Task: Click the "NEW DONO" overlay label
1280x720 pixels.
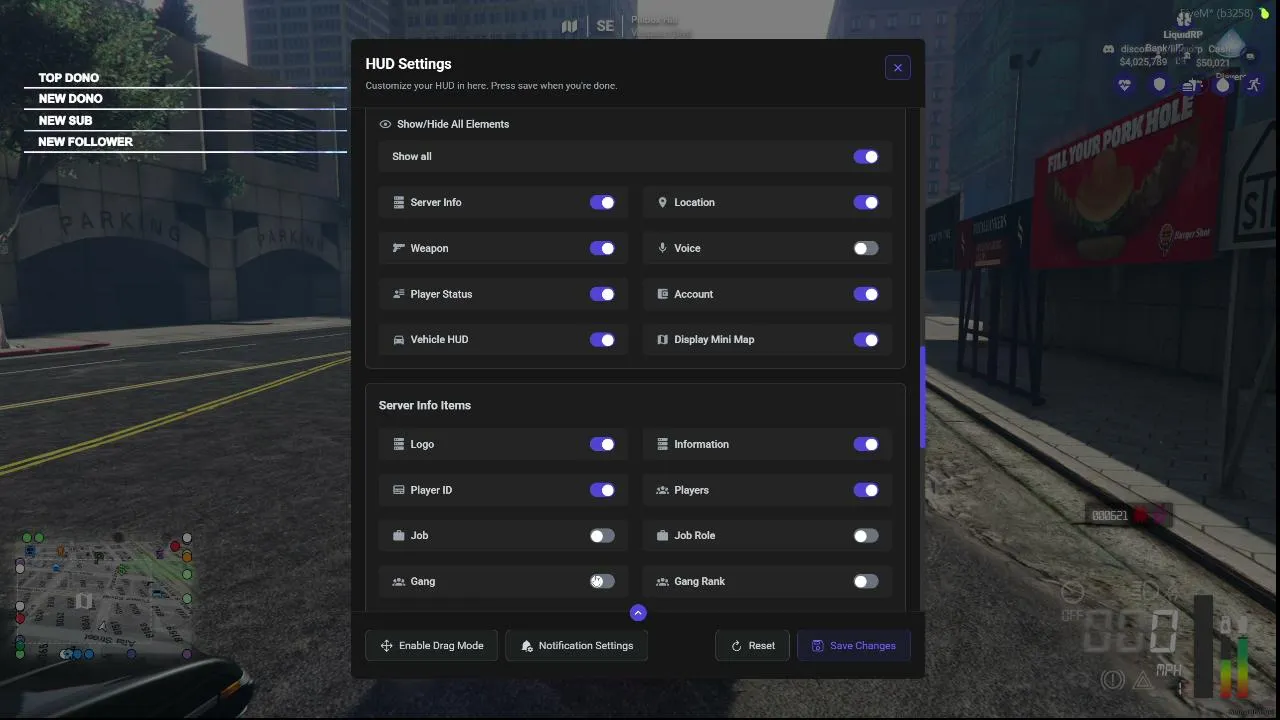Action: click(71, 99)
